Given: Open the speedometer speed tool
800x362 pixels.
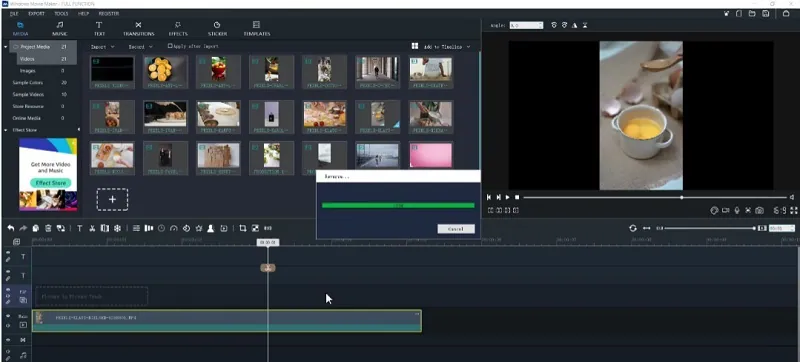Looking at the screenshot, I should 173,228.
